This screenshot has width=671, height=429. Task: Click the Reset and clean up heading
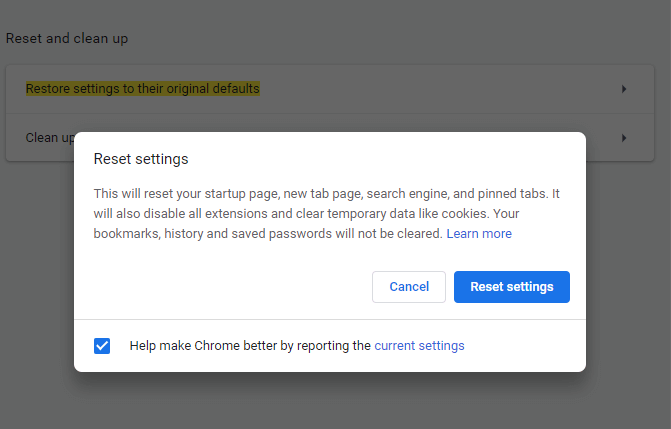coord(67,39)
